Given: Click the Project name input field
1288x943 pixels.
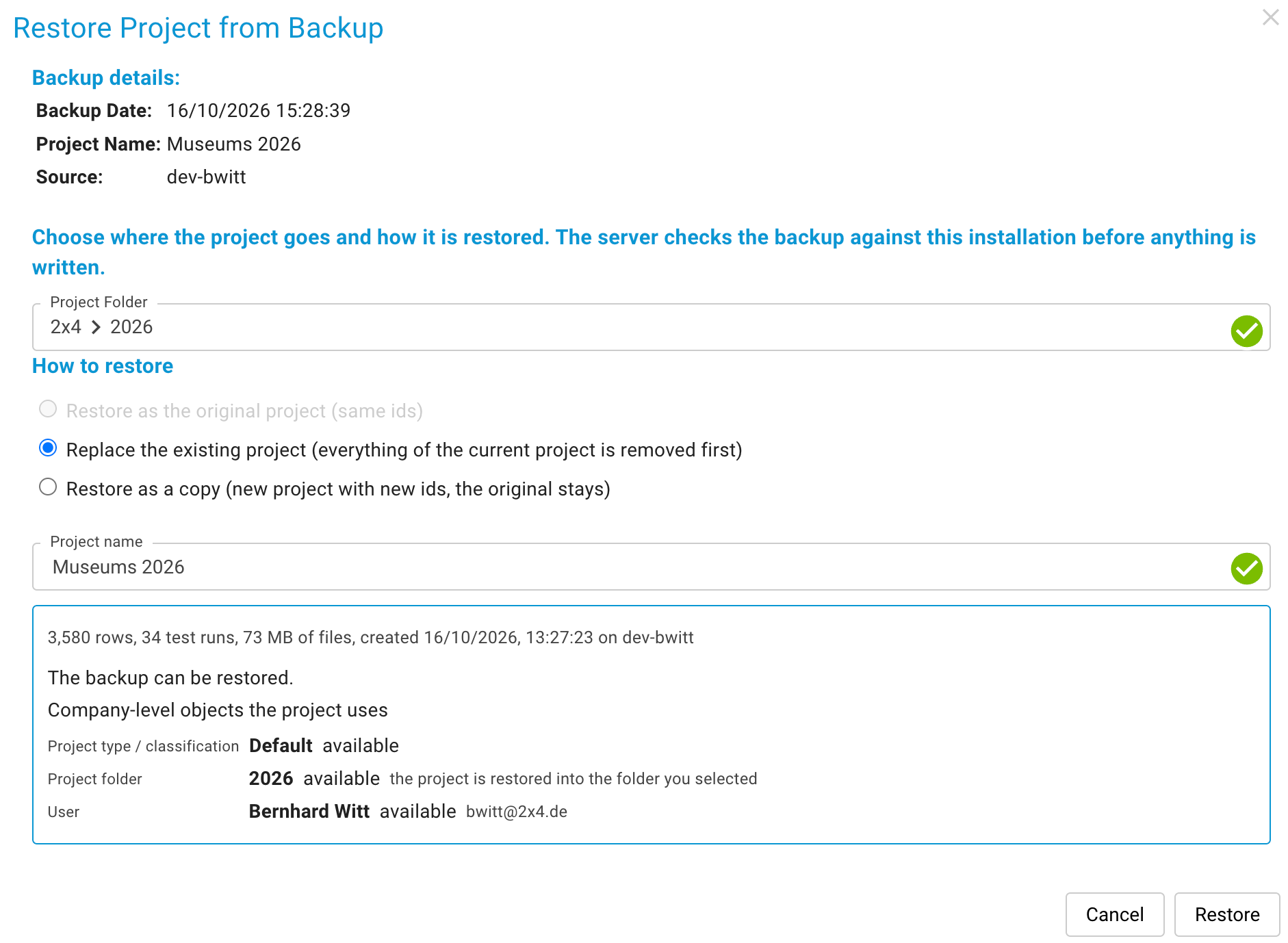Looking at the screenshot, I should 651,567.
